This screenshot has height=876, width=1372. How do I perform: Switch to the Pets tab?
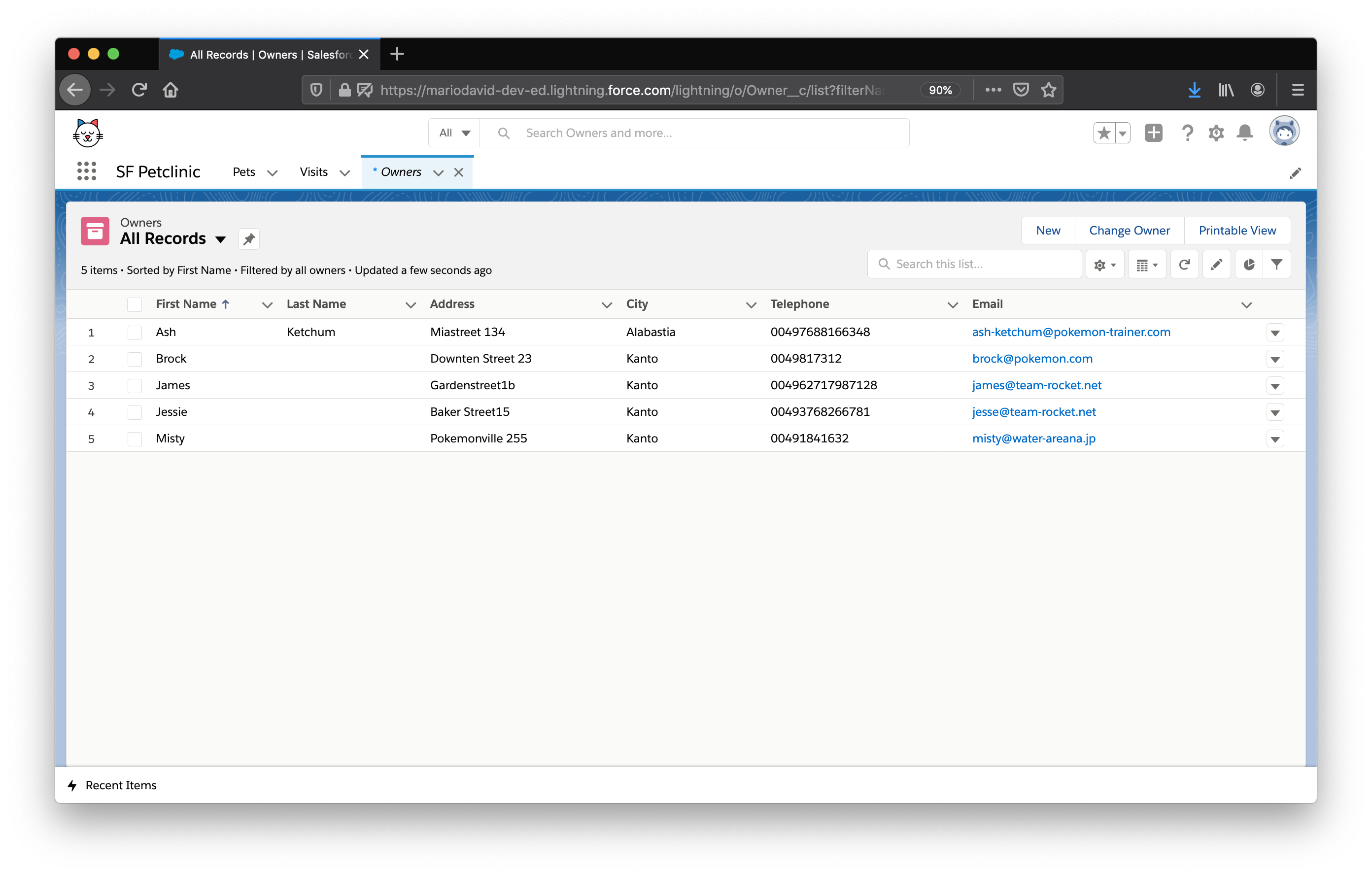[244, 172]
